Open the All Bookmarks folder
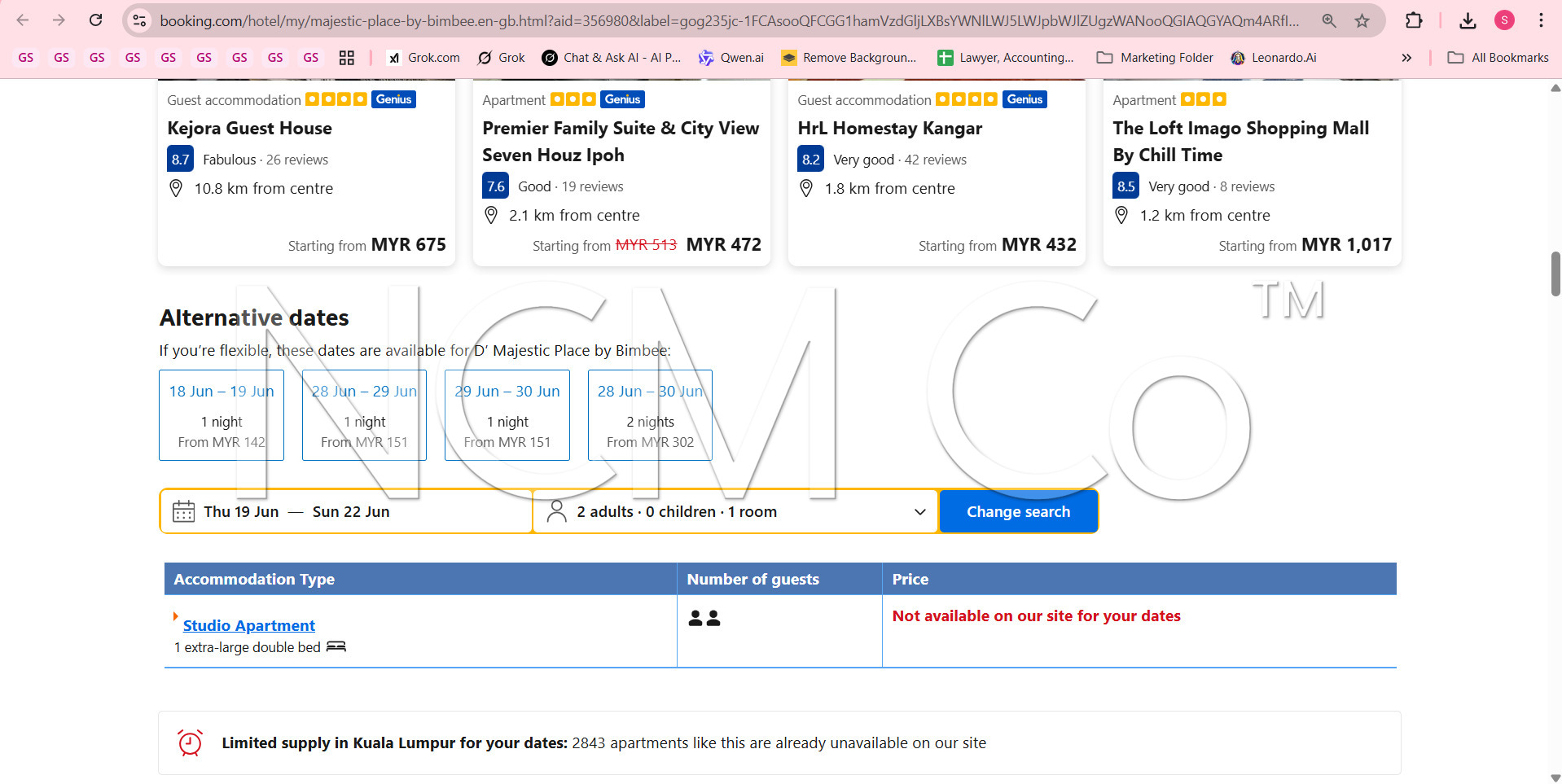 (x=1498, y=58)
